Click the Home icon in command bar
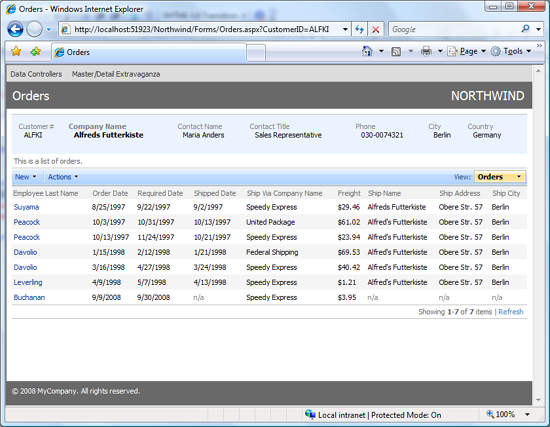550x427 pixels. pyautogui.click(x=367, y=51)
